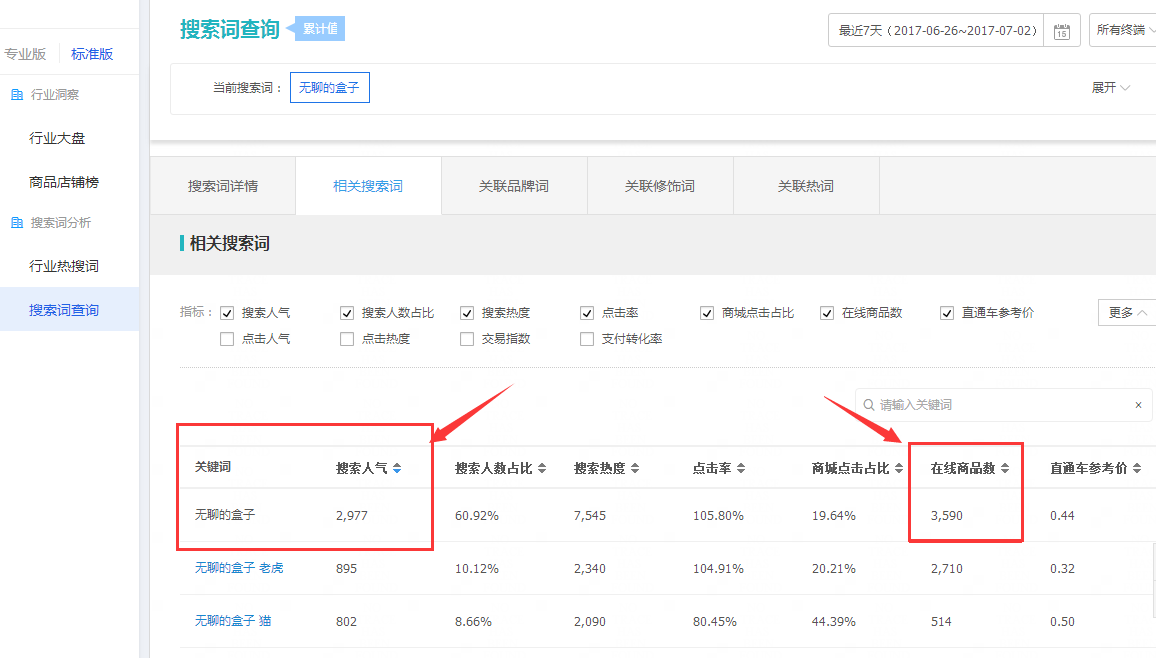
Task: Enable the 支付转化率 checkbox
Action: [586, 338]
